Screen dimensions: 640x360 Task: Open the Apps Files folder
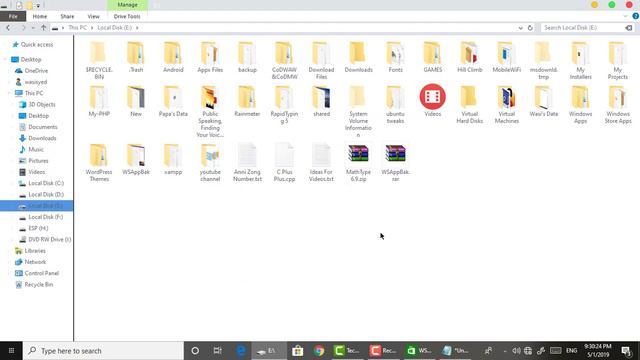[210, 58]
